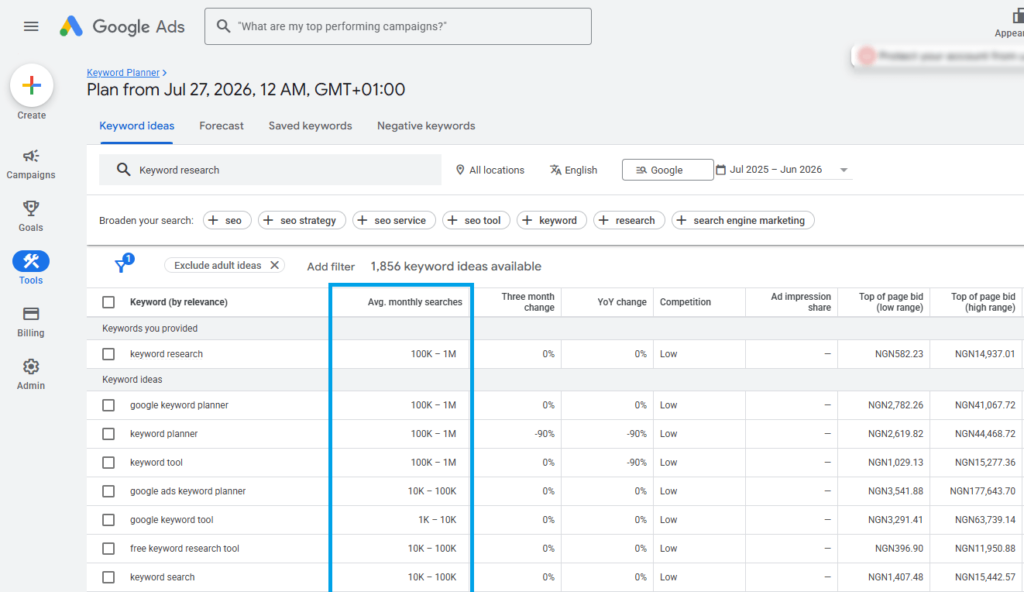
Task: Open the Negative keywords tab
Action: (426, 126)
